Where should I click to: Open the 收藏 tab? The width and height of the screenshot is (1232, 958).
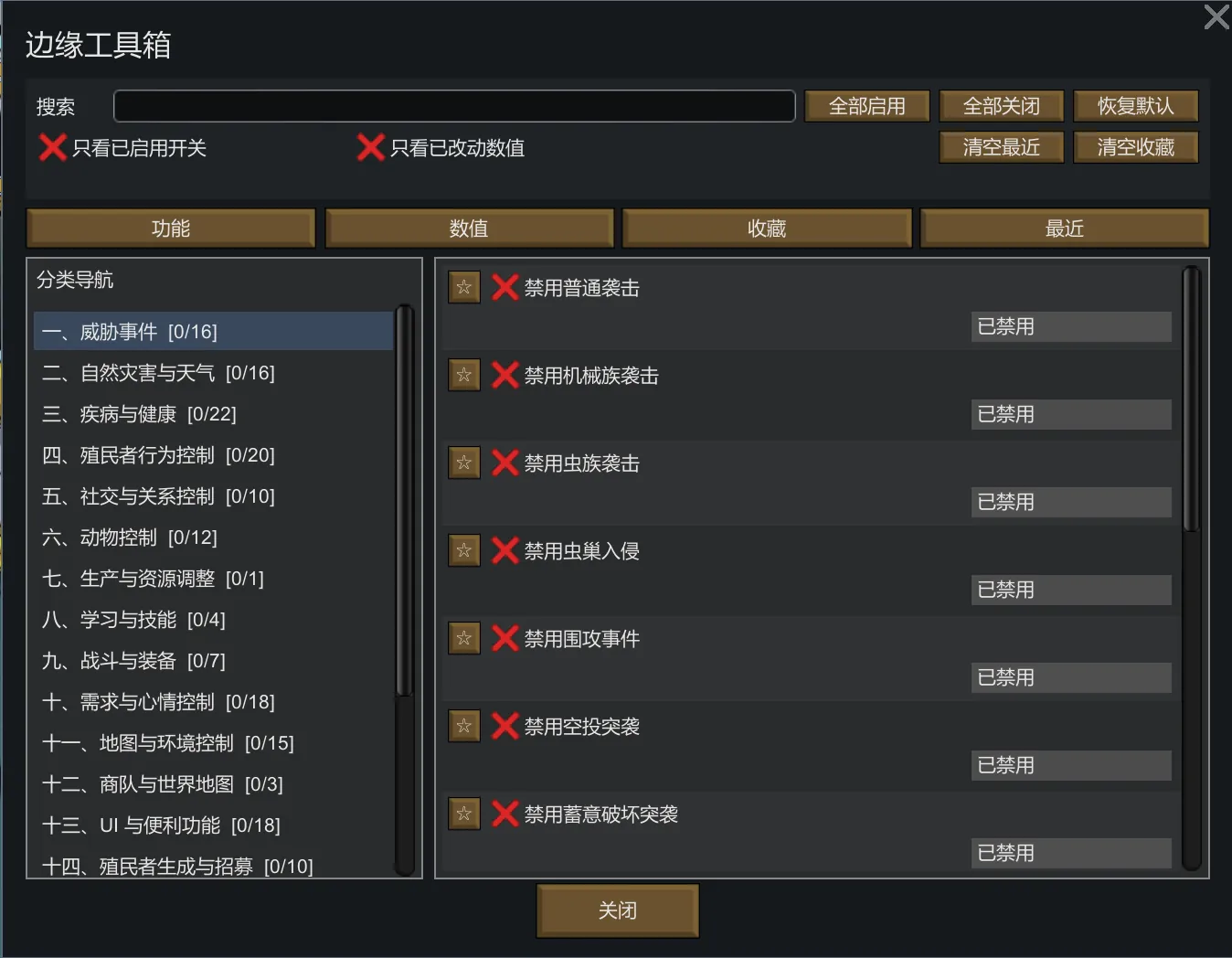coord(767,229)
